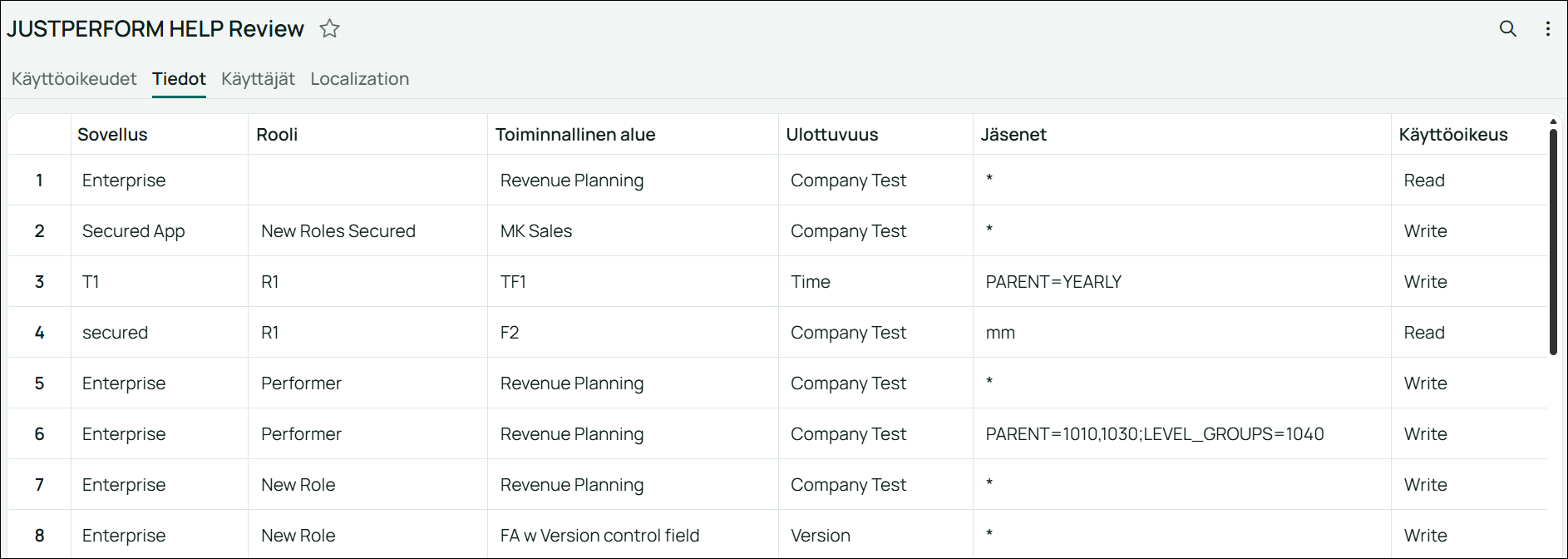The image size is (1568, 559).
Task: Mark JUSTPERFORM HELP Review as favorite star
Action: [329, 29]
